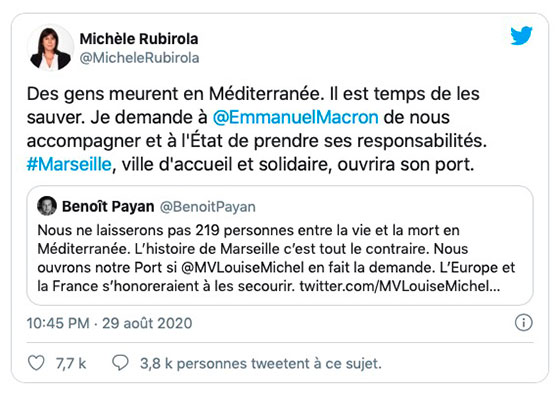560x393 pixels.
Task: Click the '219 personnes' line of quoted tweet
Action: coord(248,230)
